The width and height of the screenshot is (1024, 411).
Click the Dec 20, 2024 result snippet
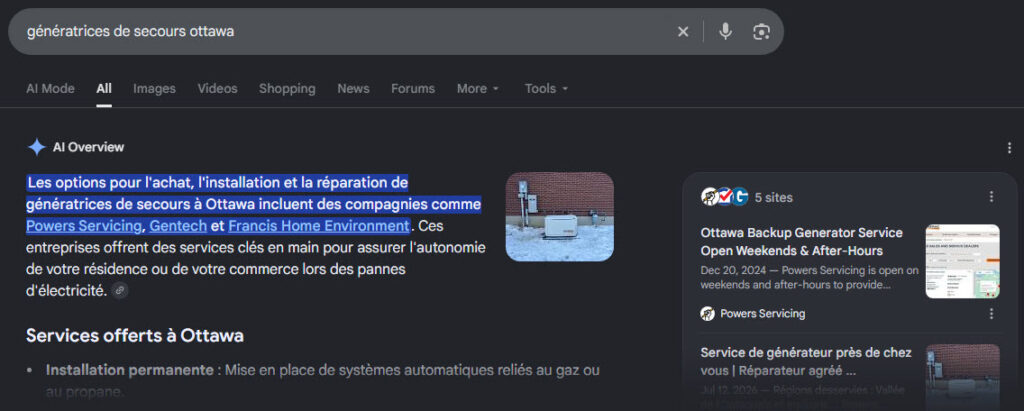coord(810,278)
